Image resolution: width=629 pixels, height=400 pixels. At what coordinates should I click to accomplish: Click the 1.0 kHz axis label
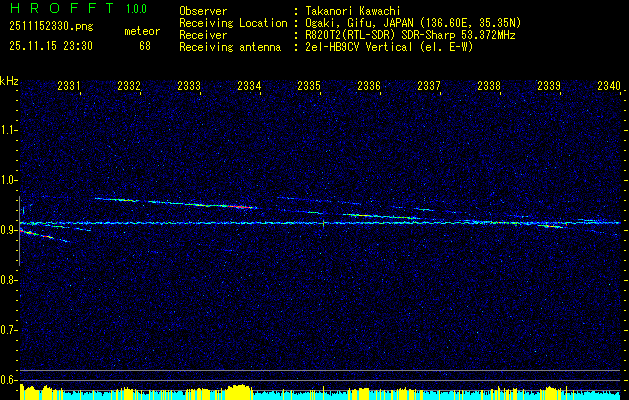click(8, 180)
